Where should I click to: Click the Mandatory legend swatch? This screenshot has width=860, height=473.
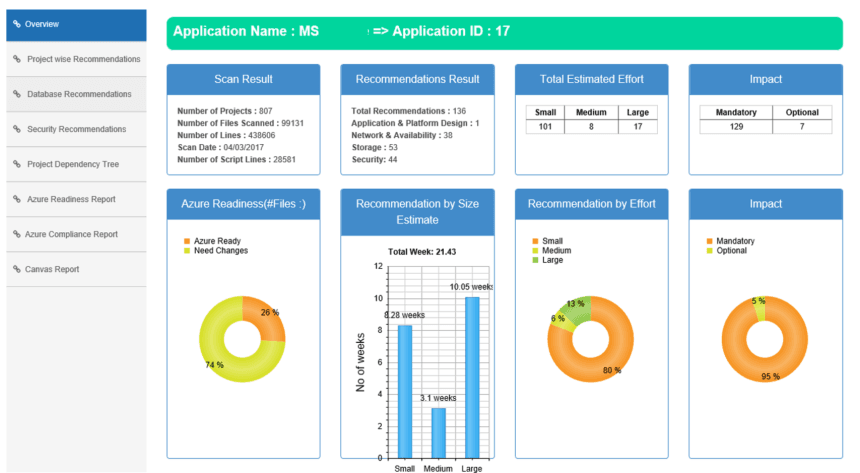tap(709, 241)
